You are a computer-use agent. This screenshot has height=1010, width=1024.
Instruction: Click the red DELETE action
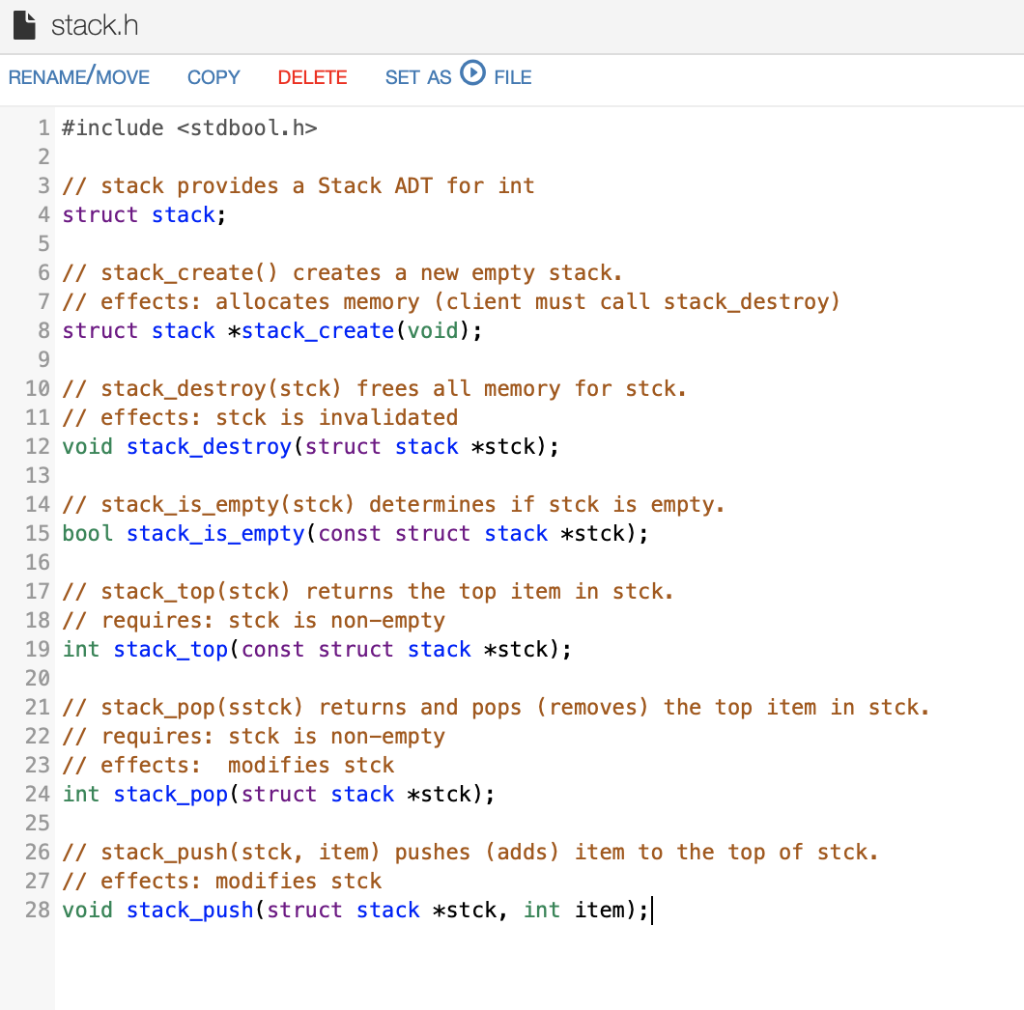[312, 77]
